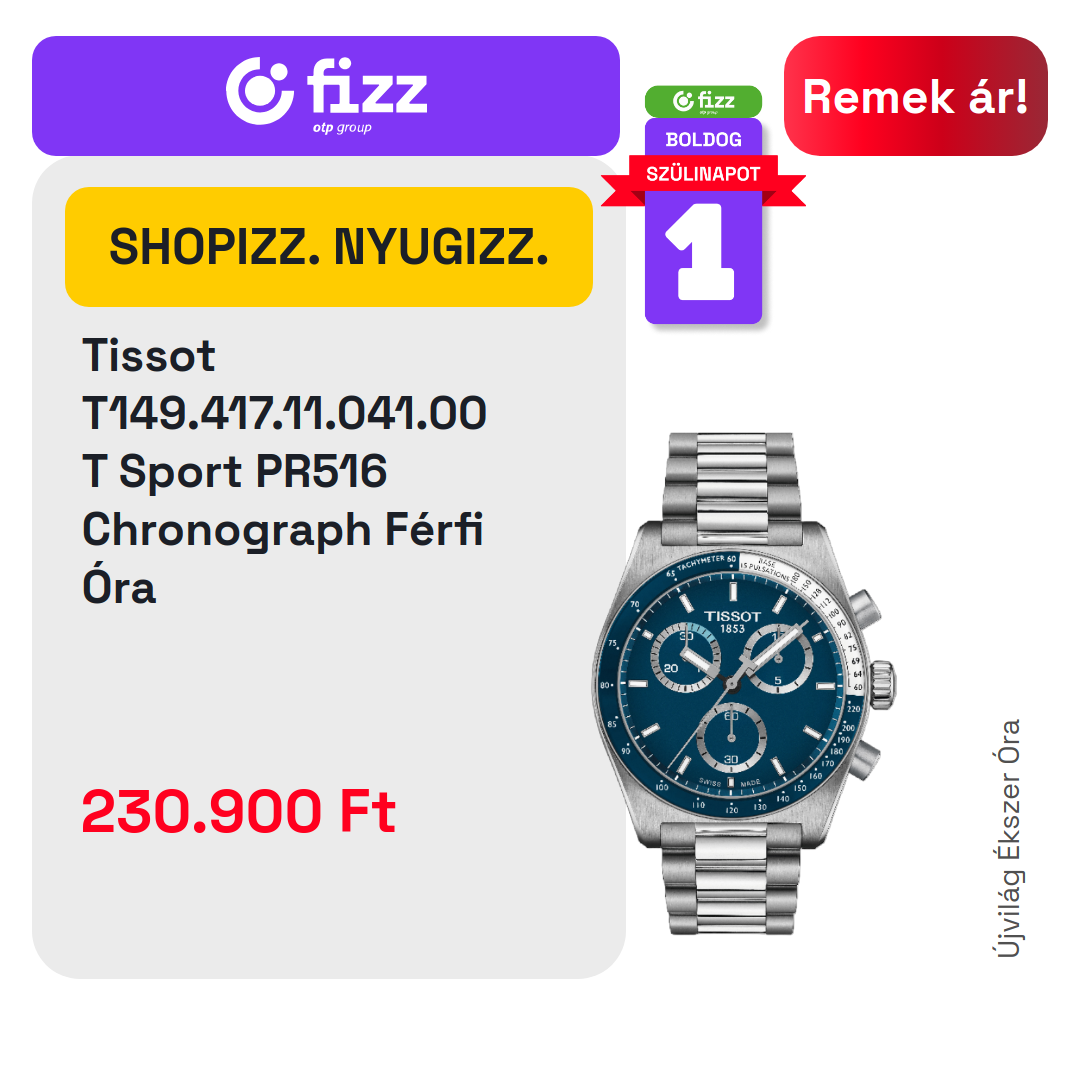Click the watch crown on right side
Image resolution: width=1080 pixels, height=1080 pixels.
click(x=882, y=685)
